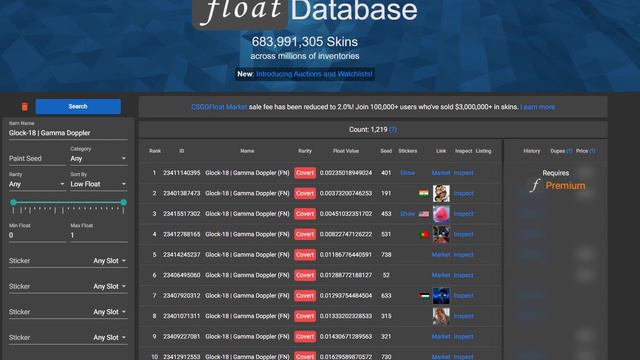Click the help icon next to Count

393,130
